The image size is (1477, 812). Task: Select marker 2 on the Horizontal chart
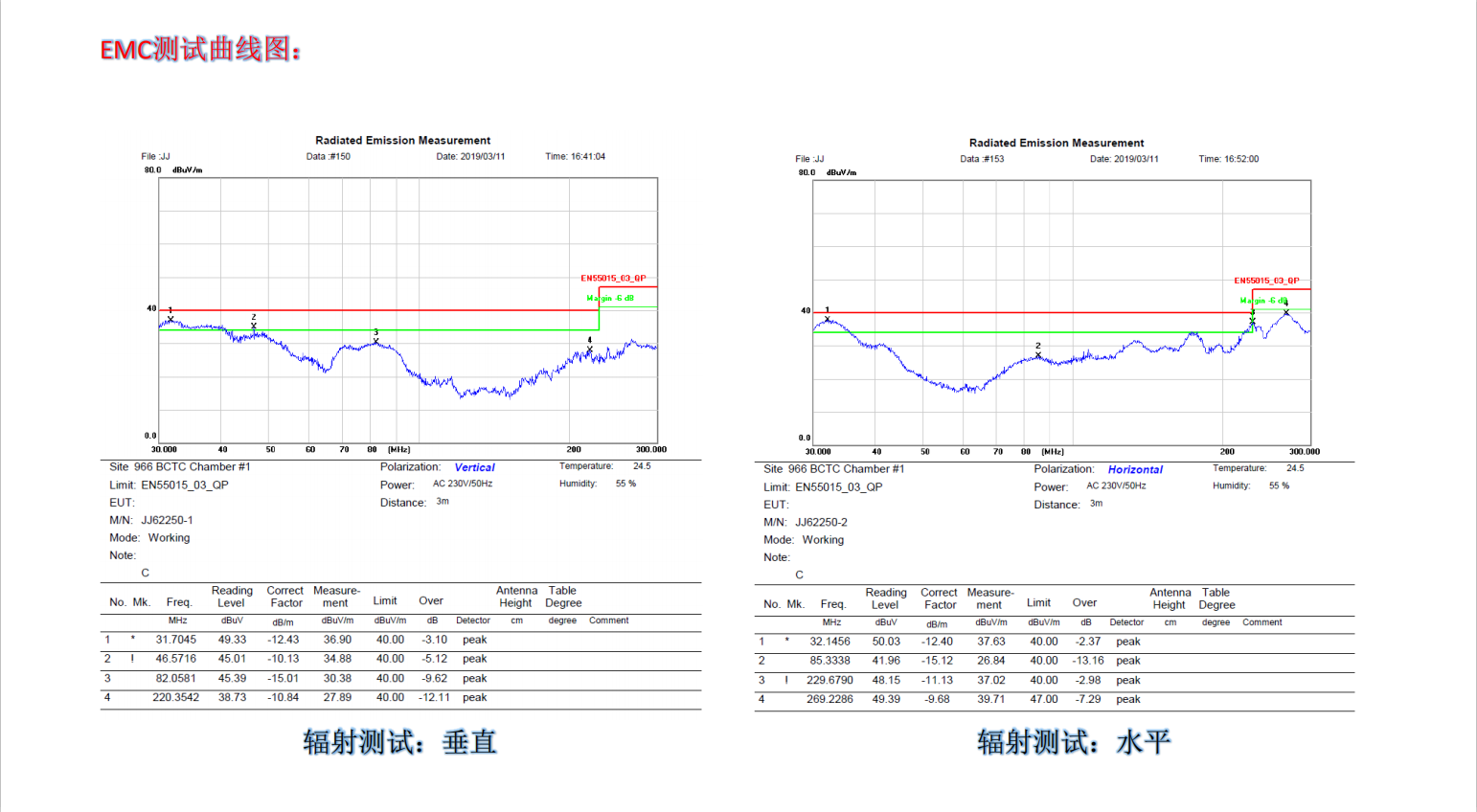(x=1038, y=355)
